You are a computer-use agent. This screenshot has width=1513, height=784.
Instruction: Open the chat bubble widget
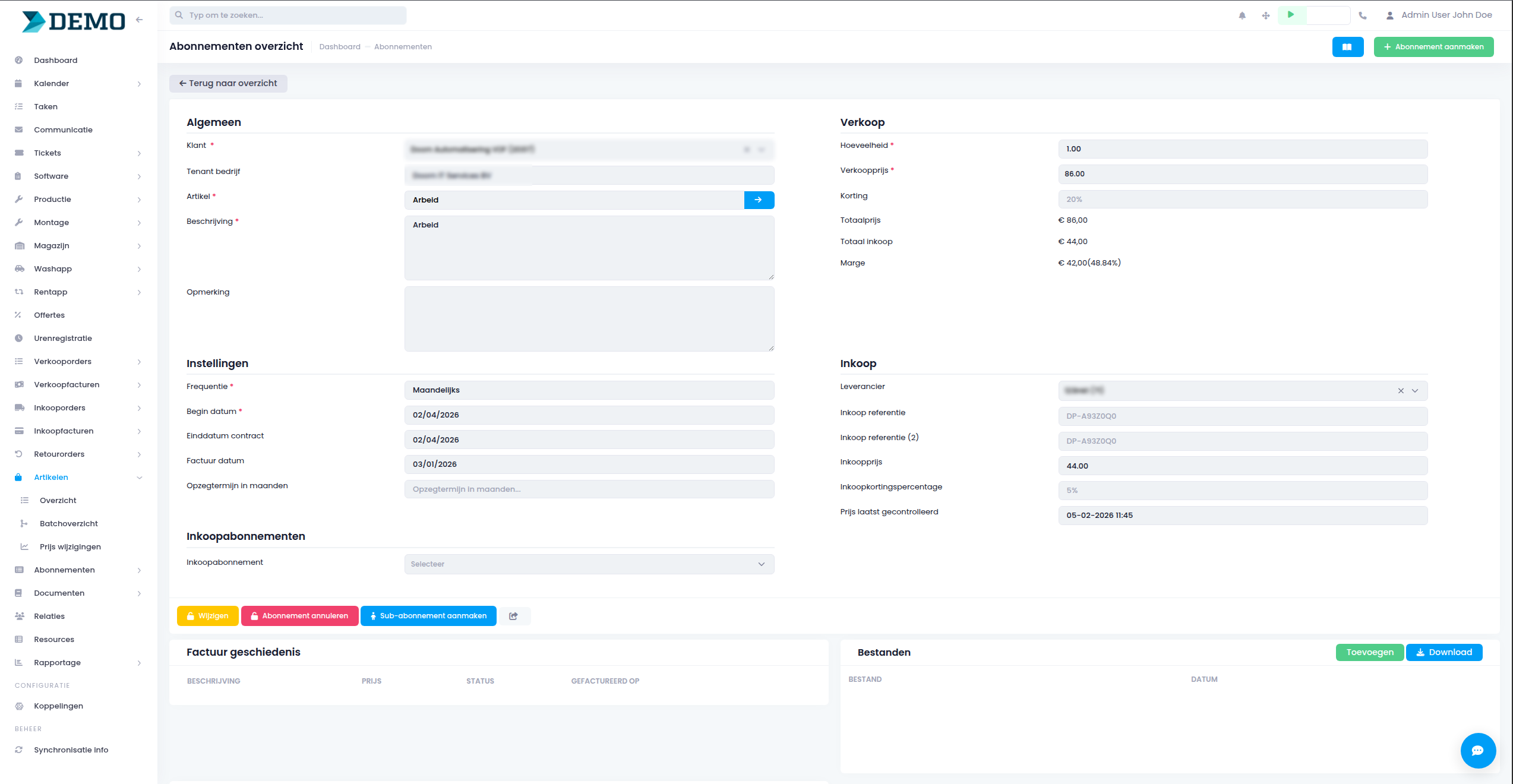click(x=1477, y=750)
